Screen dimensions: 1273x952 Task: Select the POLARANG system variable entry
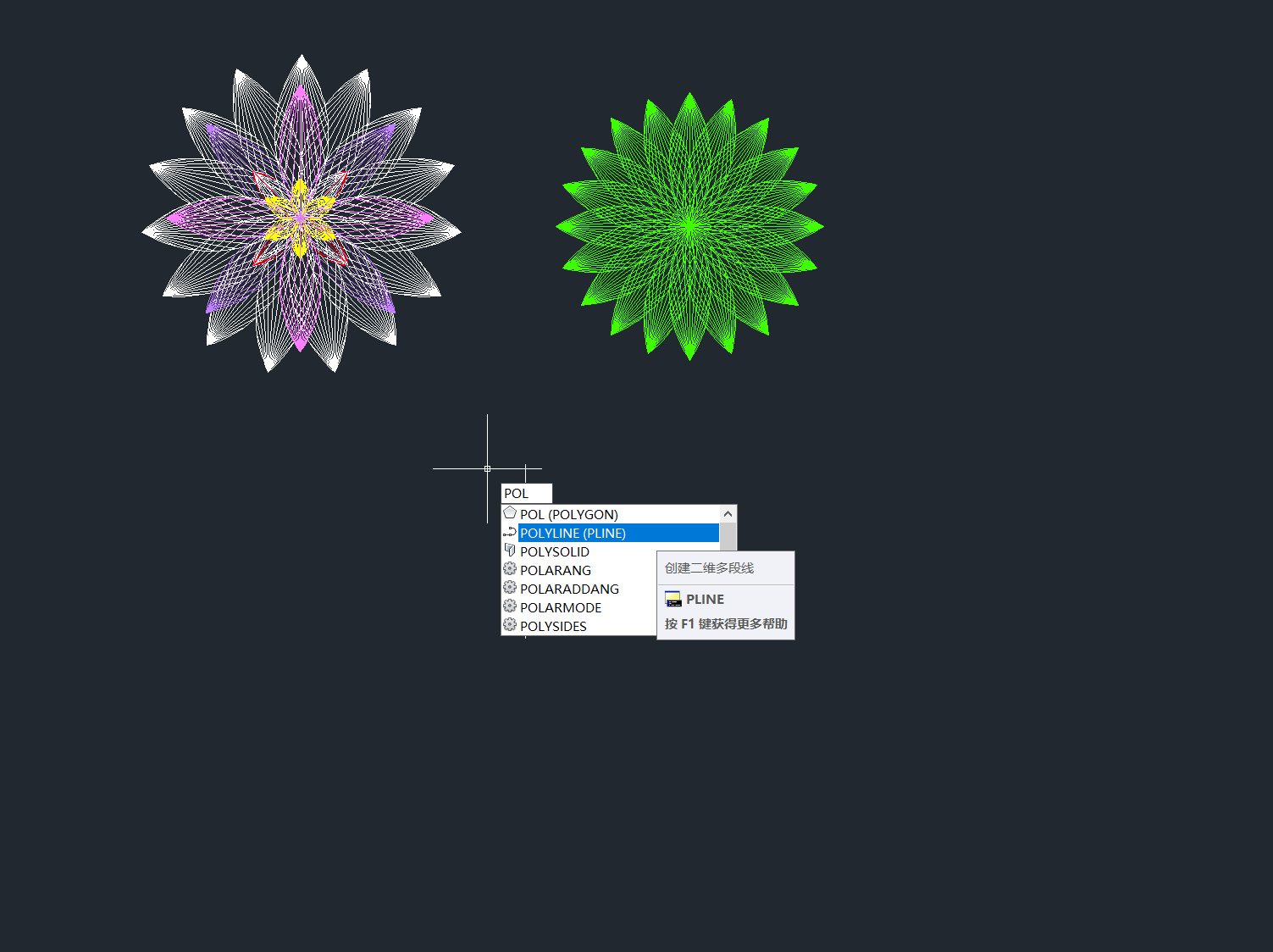point(556,569)
